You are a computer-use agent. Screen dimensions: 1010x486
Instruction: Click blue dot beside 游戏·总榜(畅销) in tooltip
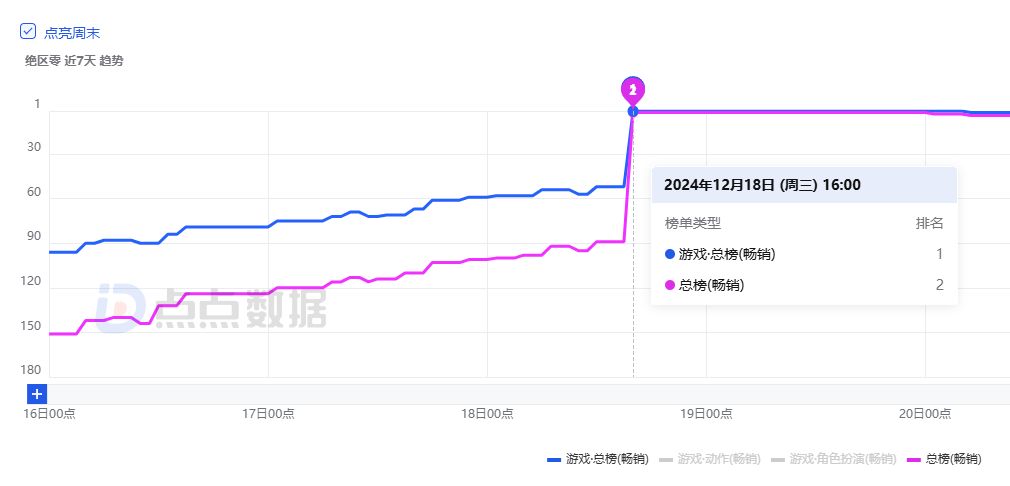pos(670,254)
